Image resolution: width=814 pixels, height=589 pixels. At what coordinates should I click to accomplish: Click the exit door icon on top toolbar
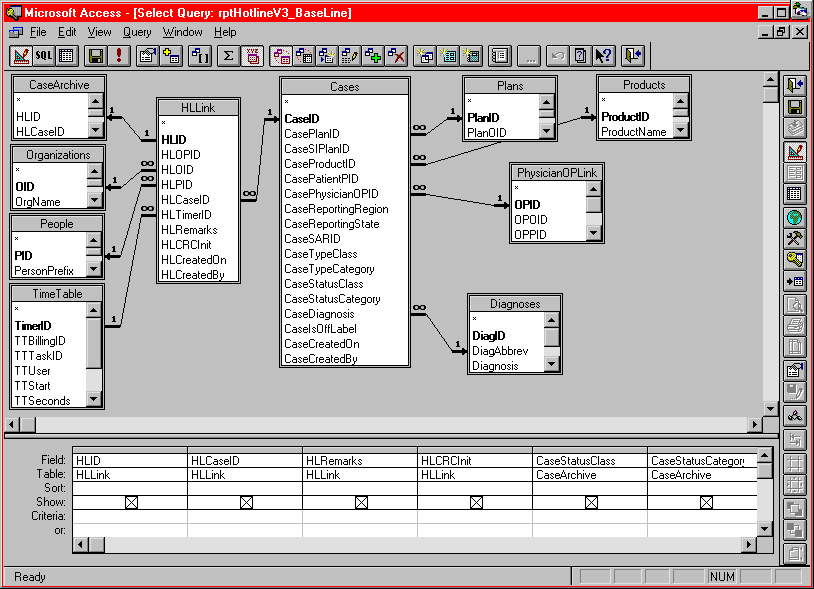(x=633, y=56)
